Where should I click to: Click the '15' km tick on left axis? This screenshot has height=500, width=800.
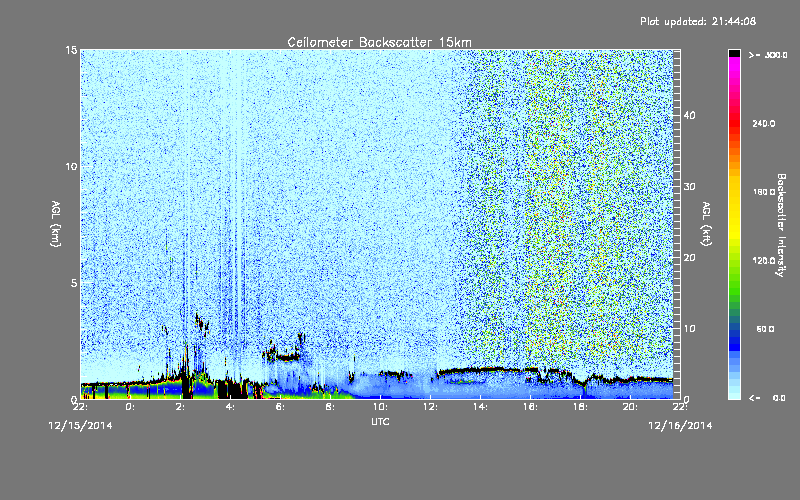pos(71,50)
